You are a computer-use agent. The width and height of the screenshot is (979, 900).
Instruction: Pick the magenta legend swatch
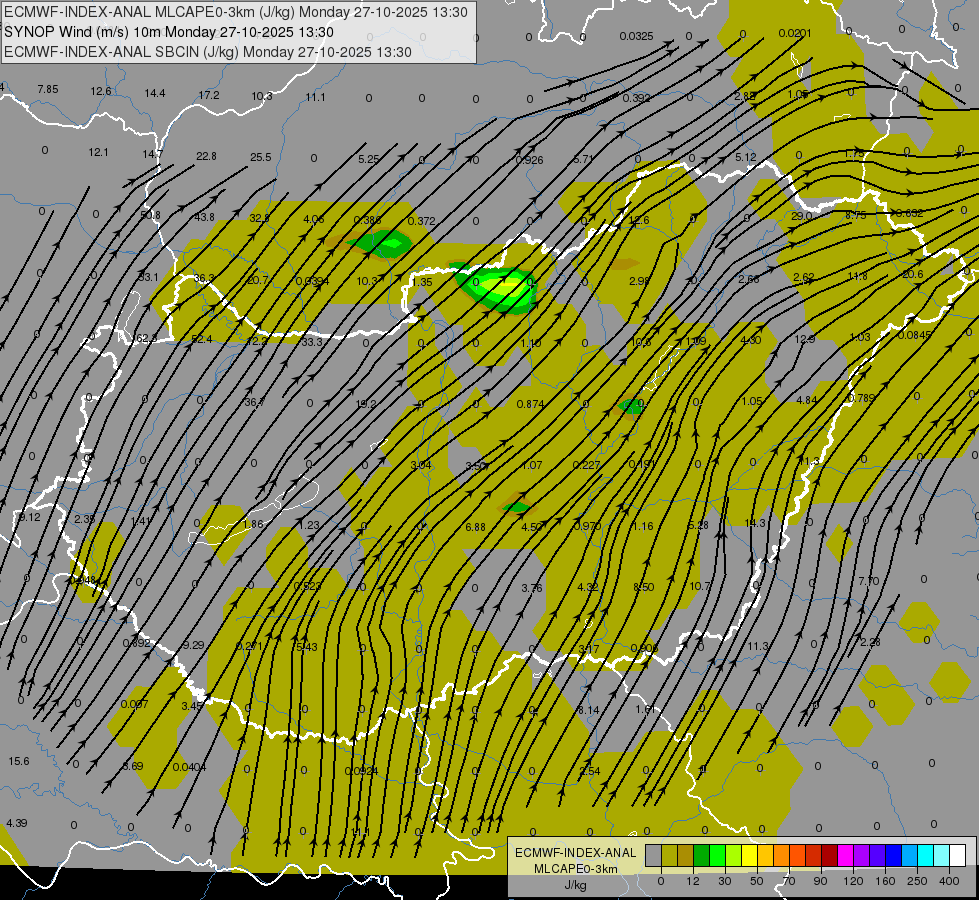pos(845,856)
